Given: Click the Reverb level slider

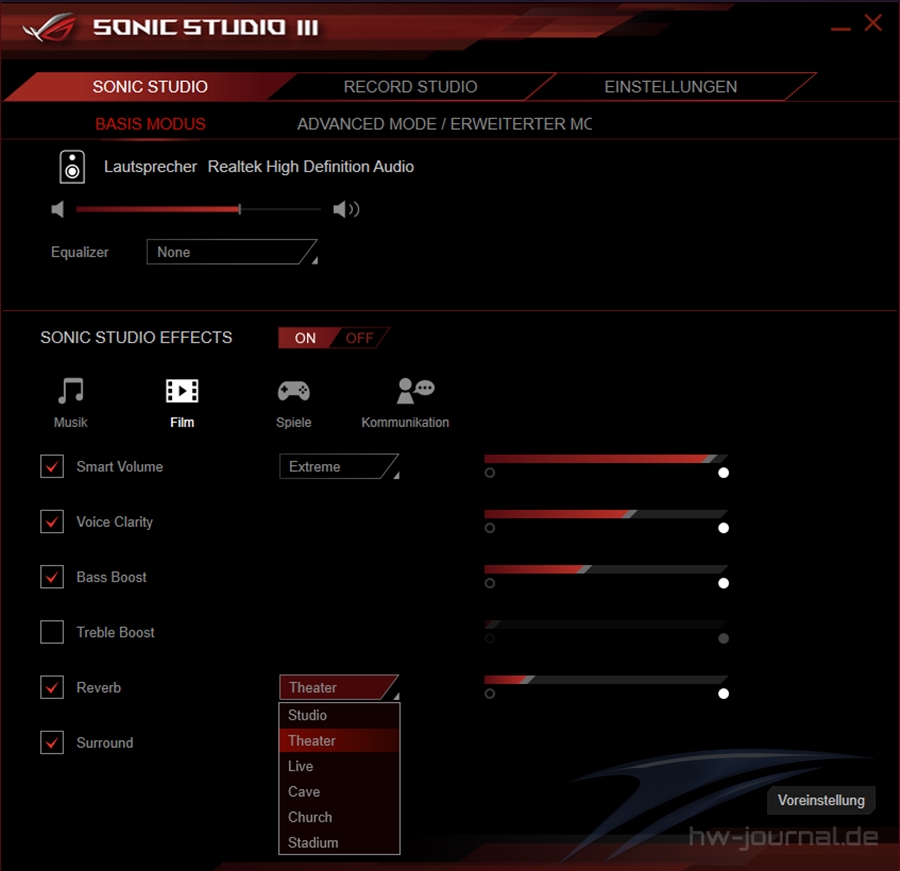Looking at the screenshot, I should pos(606,680).
